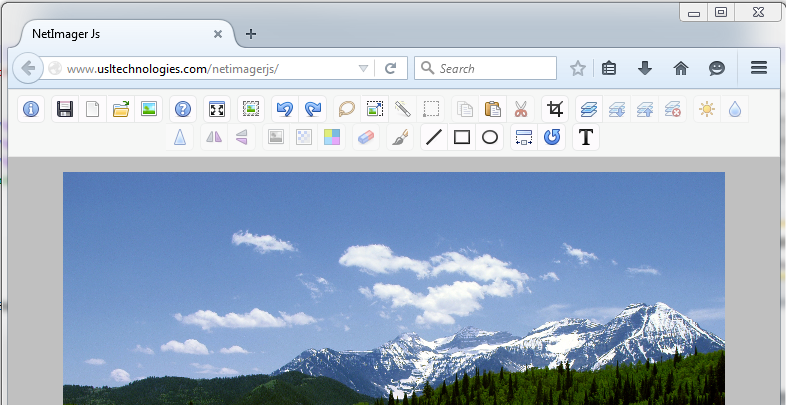Viewport: 786px width, 405px height.
Task: Select the rectangle shape tool
Action: coord(462,137)
